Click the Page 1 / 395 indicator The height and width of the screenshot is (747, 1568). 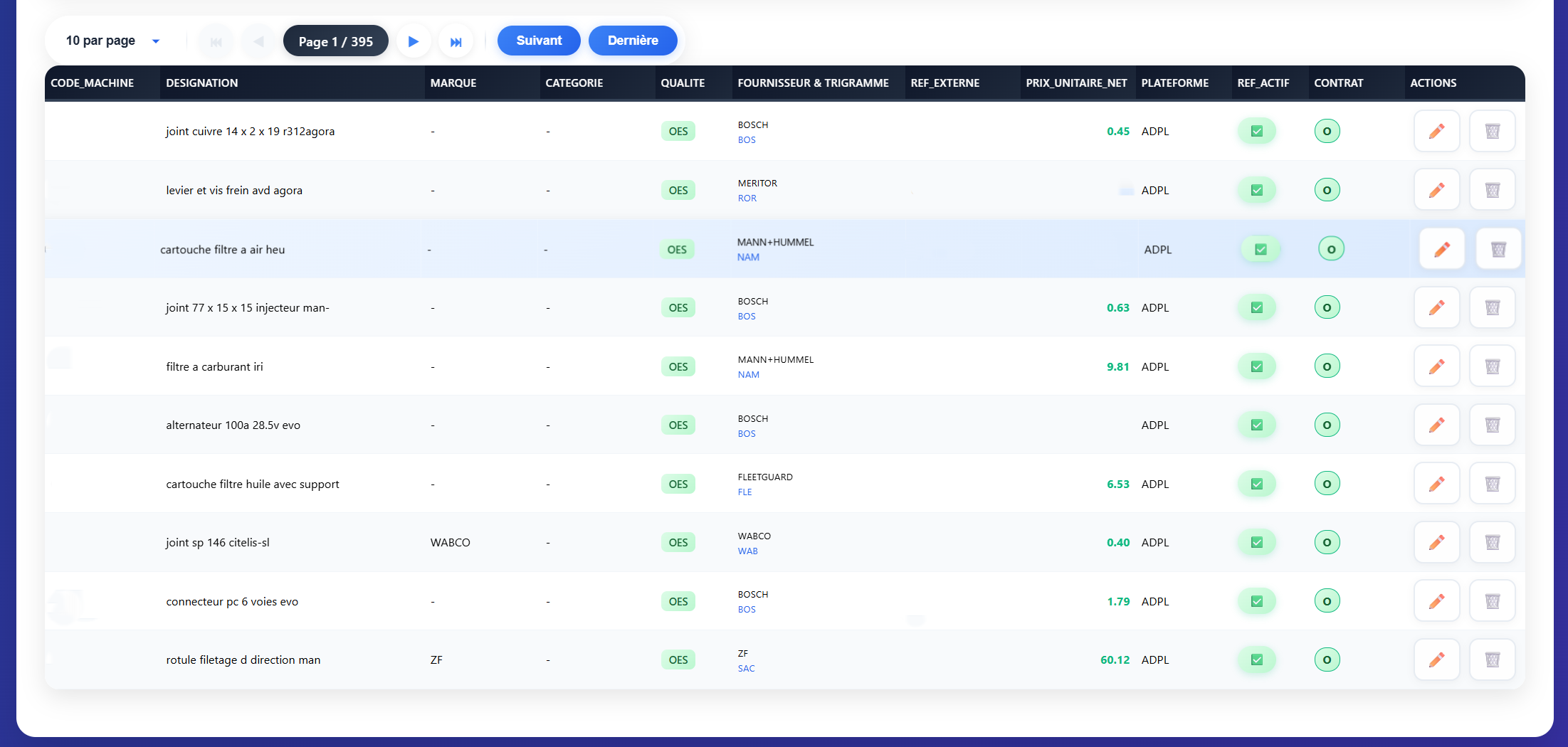click(335, 41)
